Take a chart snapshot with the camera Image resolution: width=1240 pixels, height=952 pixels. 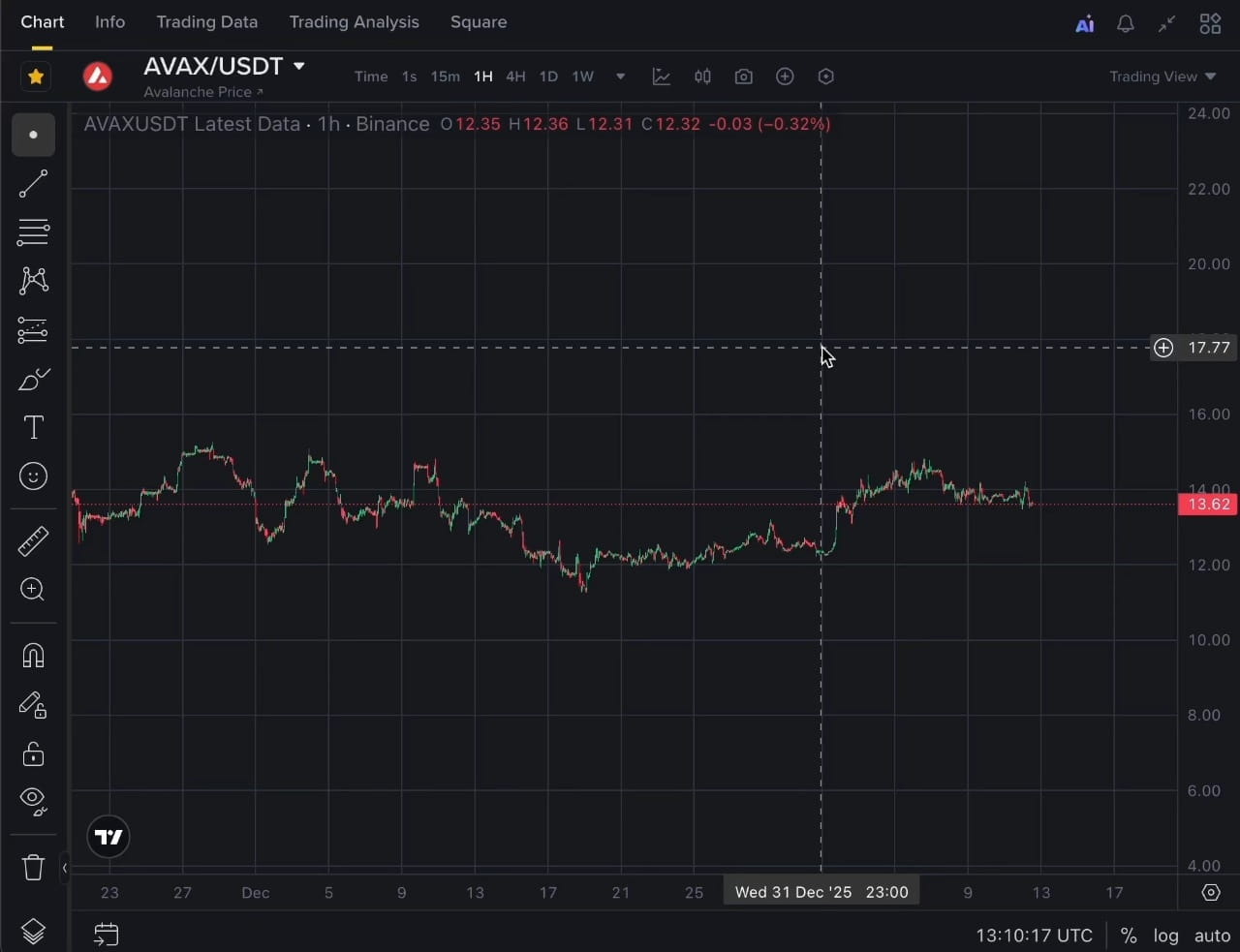click(743, 76)
